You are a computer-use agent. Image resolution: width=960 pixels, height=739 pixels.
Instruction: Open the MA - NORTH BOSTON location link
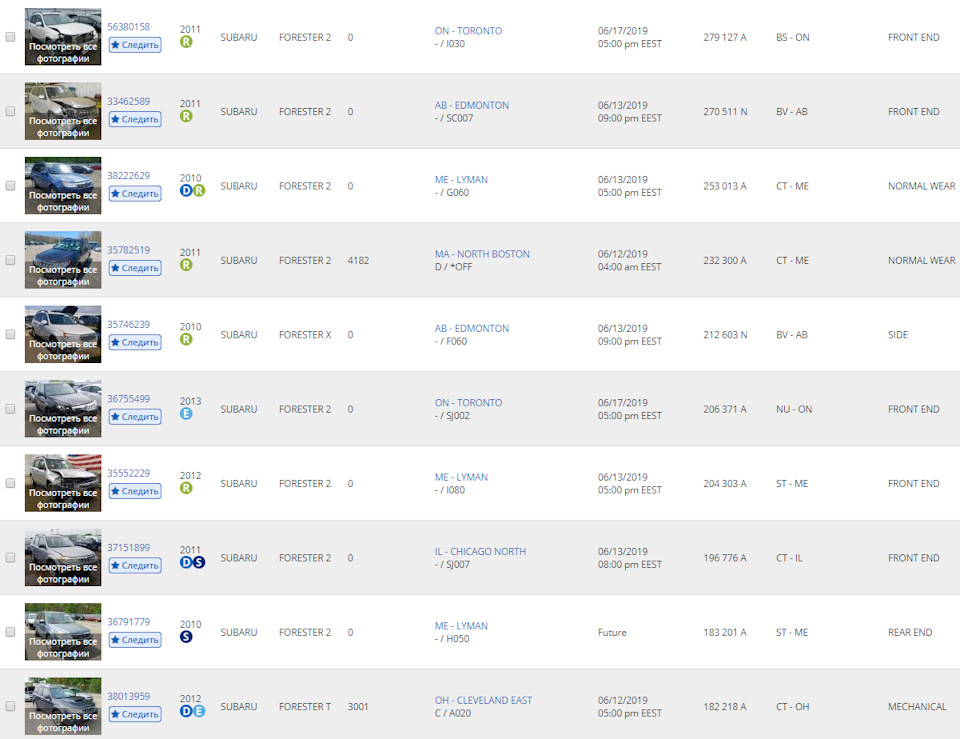pos(482,254)
